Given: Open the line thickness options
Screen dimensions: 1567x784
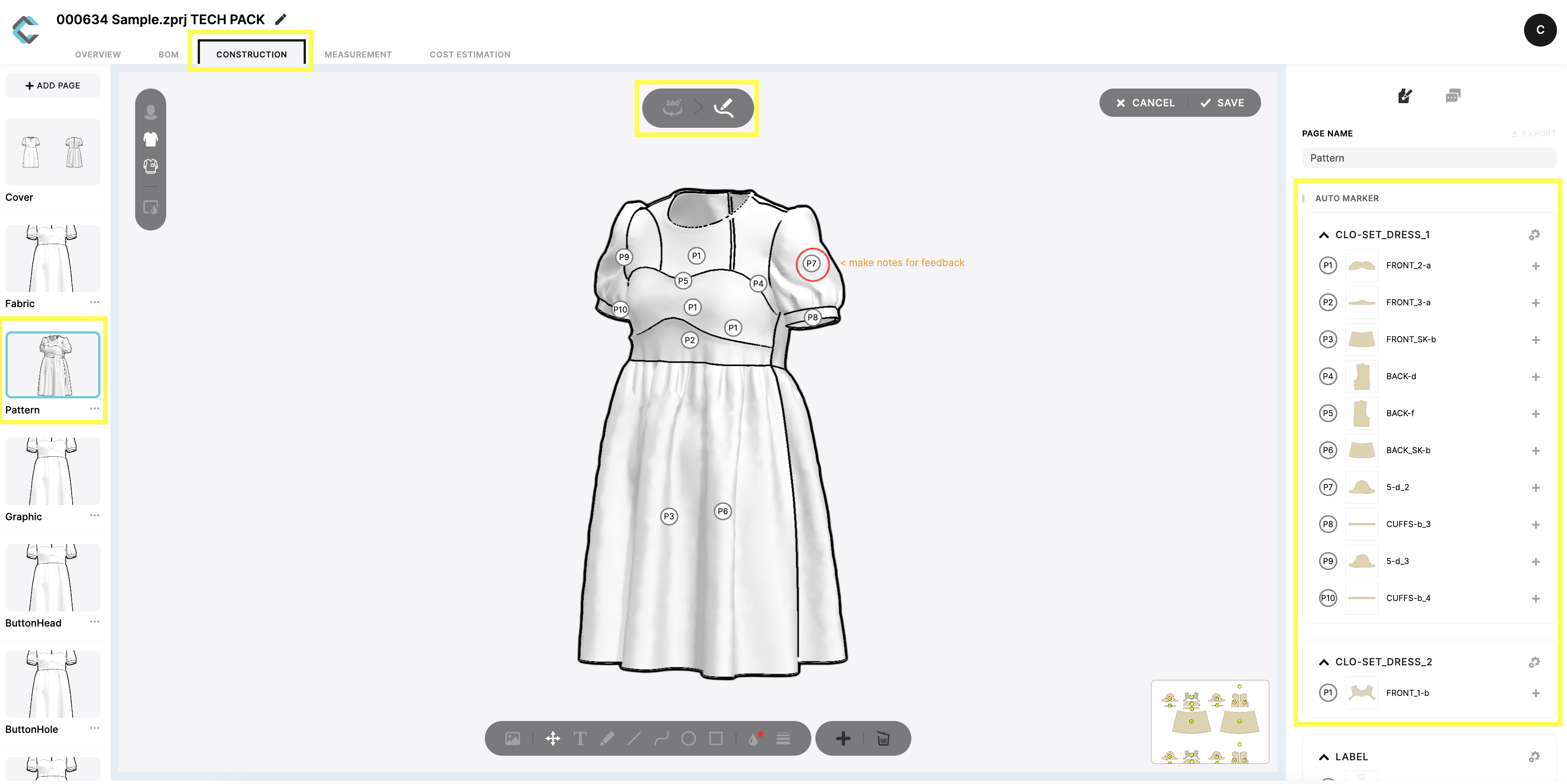Looking at the screenshot, I should [x=783, y=738].
